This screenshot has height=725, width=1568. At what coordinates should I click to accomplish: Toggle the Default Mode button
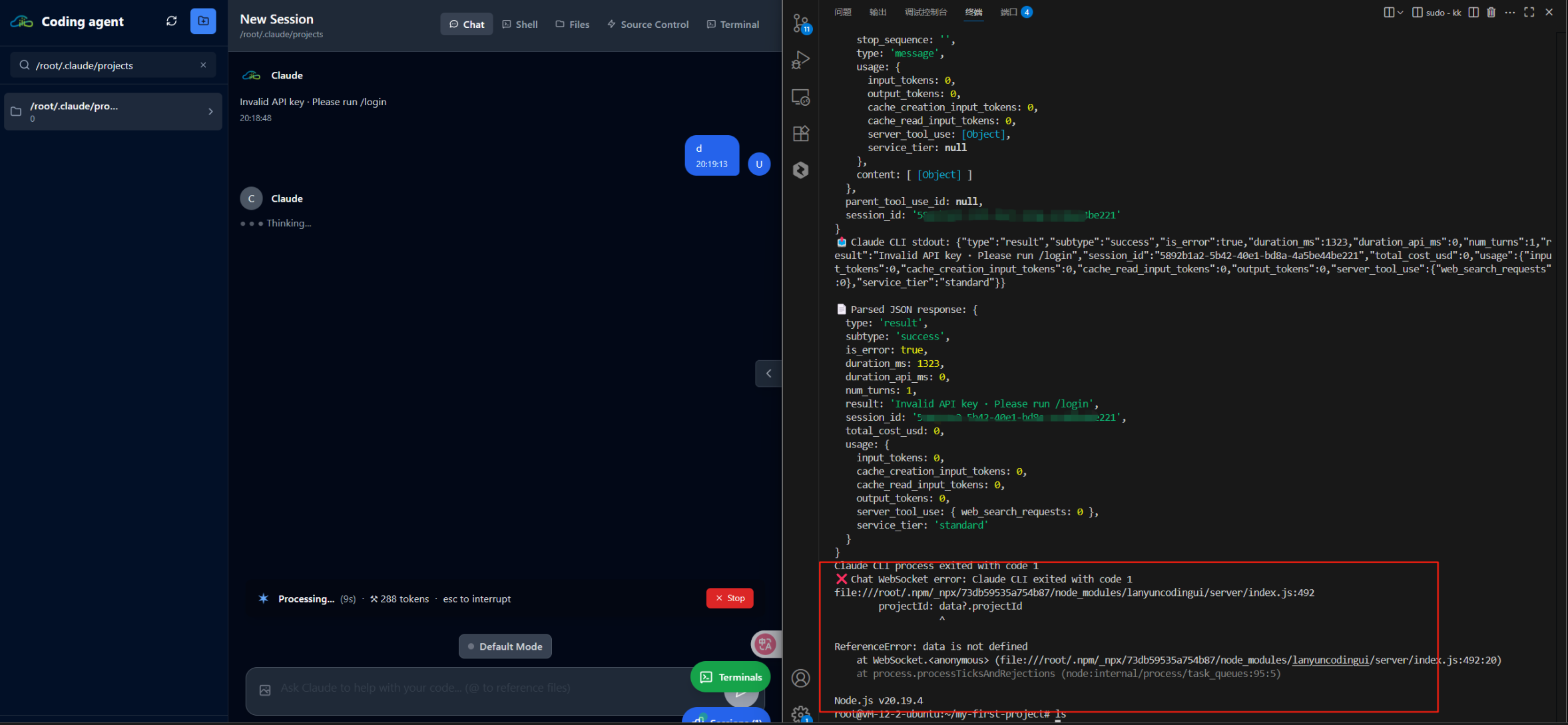[x=505, y=646]
